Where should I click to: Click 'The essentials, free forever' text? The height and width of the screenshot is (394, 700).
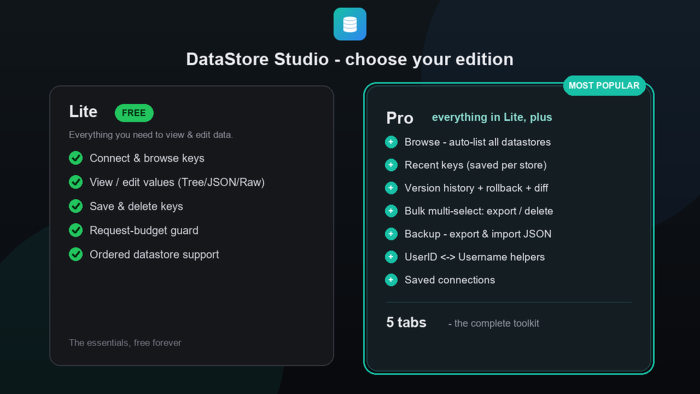[125, 343]
